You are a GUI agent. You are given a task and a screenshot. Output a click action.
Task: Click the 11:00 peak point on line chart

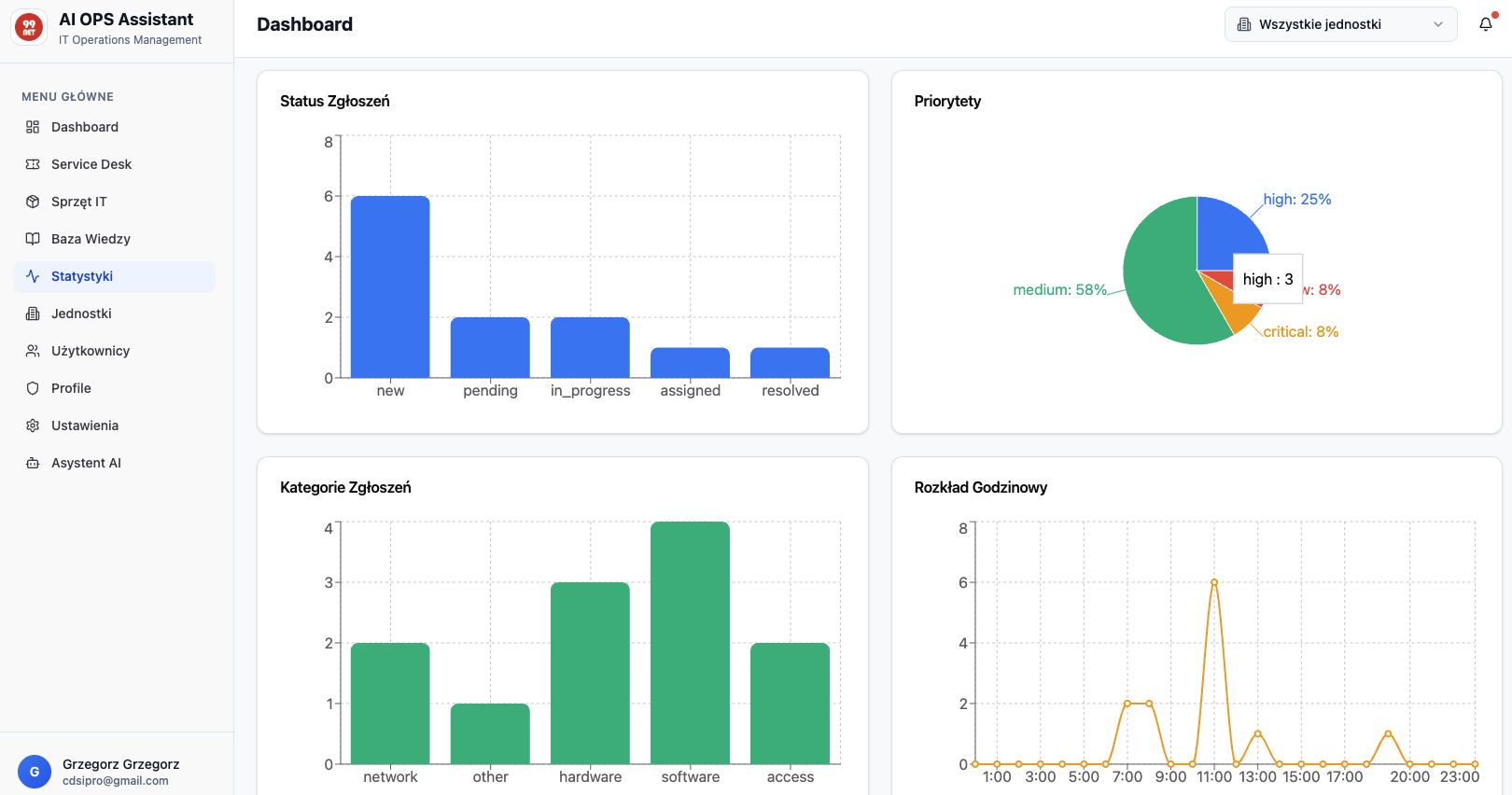(x=1214, y=582)
